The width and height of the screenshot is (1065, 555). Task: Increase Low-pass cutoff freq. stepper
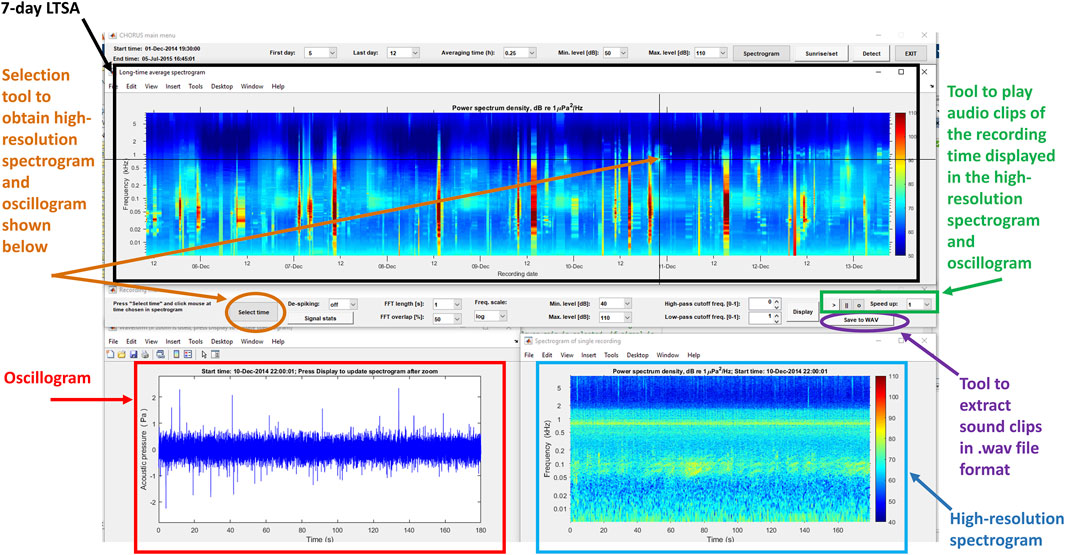click(x=777, y=315)
